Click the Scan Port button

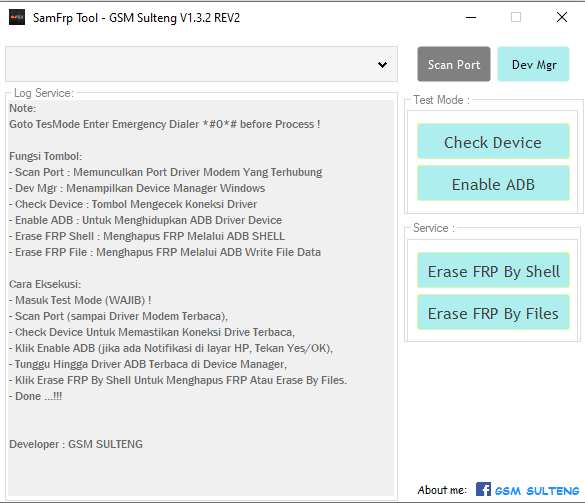(x=454, y=64)
